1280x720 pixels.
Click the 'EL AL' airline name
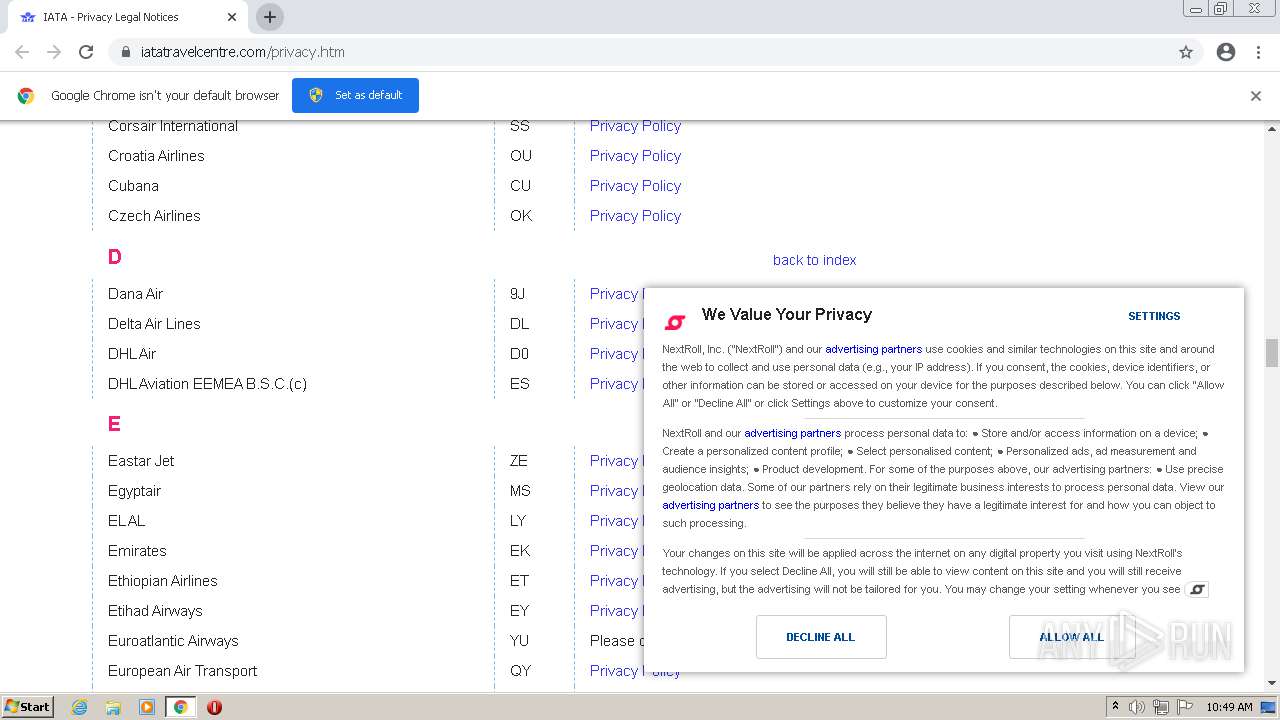[x=126, y=521]
